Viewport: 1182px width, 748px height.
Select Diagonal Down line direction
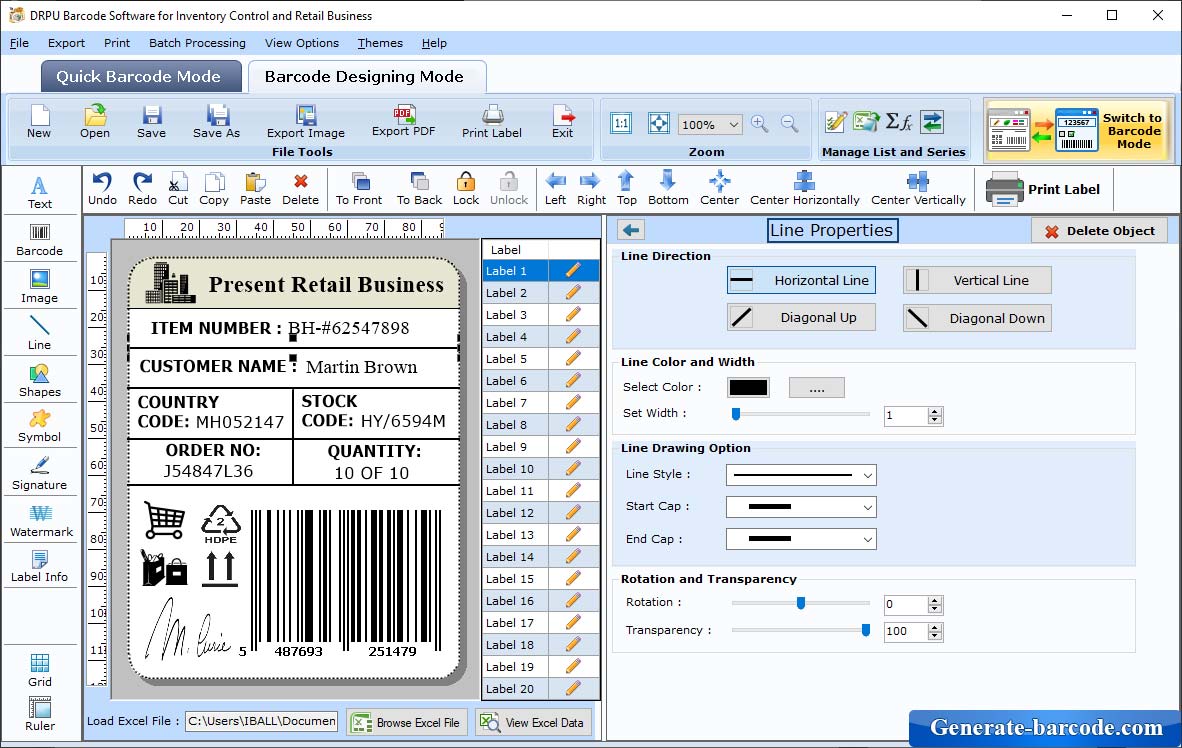point(977,318)
